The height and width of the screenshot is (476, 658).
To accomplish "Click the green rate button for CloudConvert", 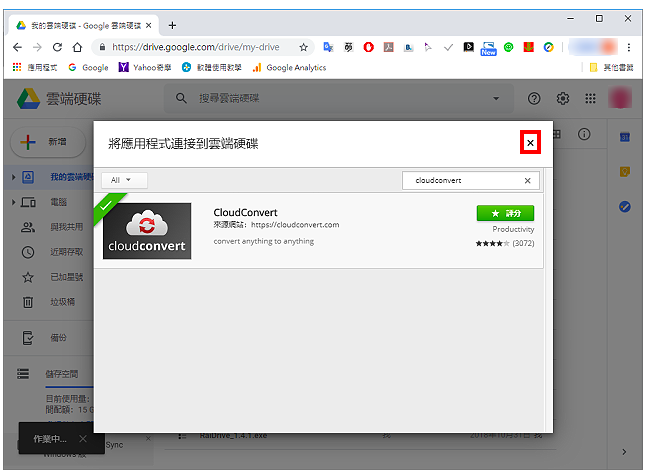I will pyautogui.click(x=505, y=213).
